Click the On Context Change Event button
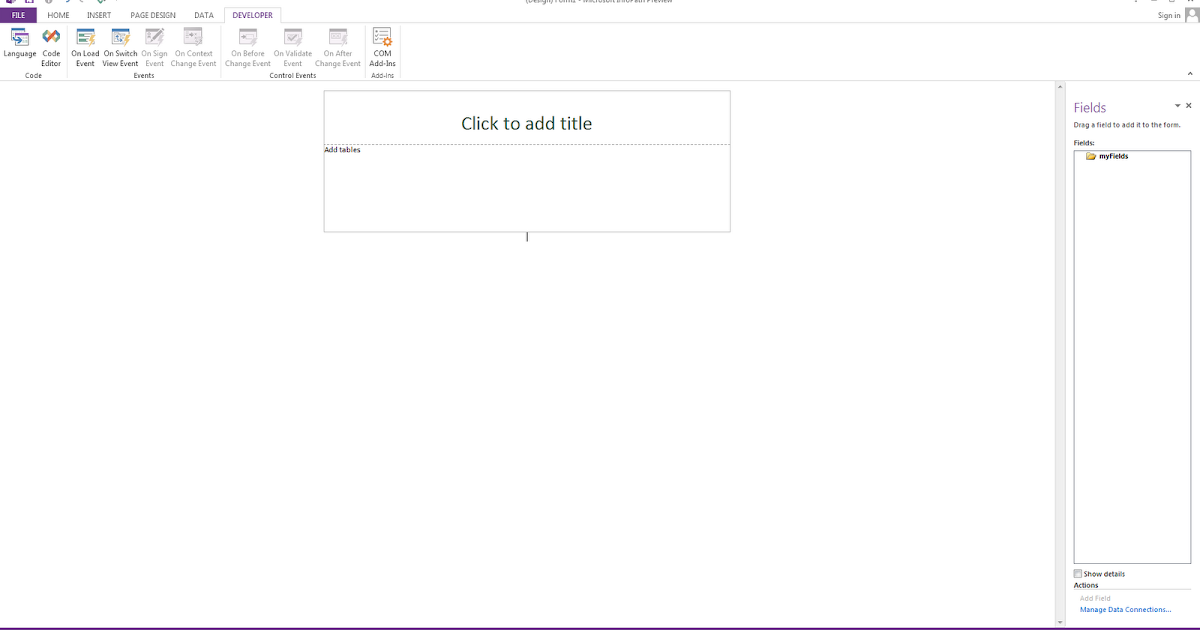Image resolution: width=1200 pixels, height=630 pixels. 193,47
